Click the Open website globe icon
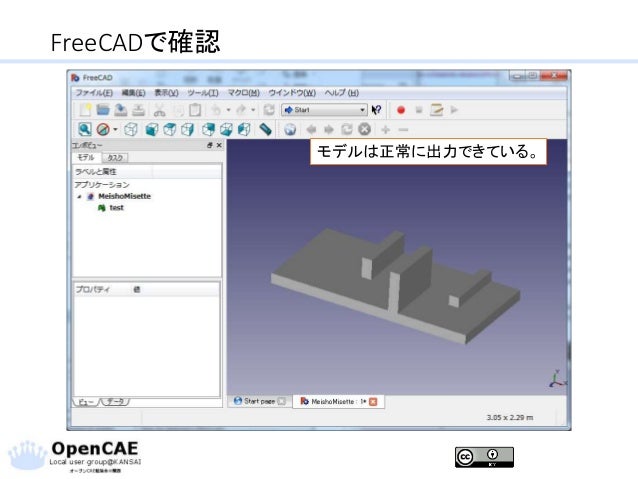Viewport: 638px width, 479px height. pos(290,130)
